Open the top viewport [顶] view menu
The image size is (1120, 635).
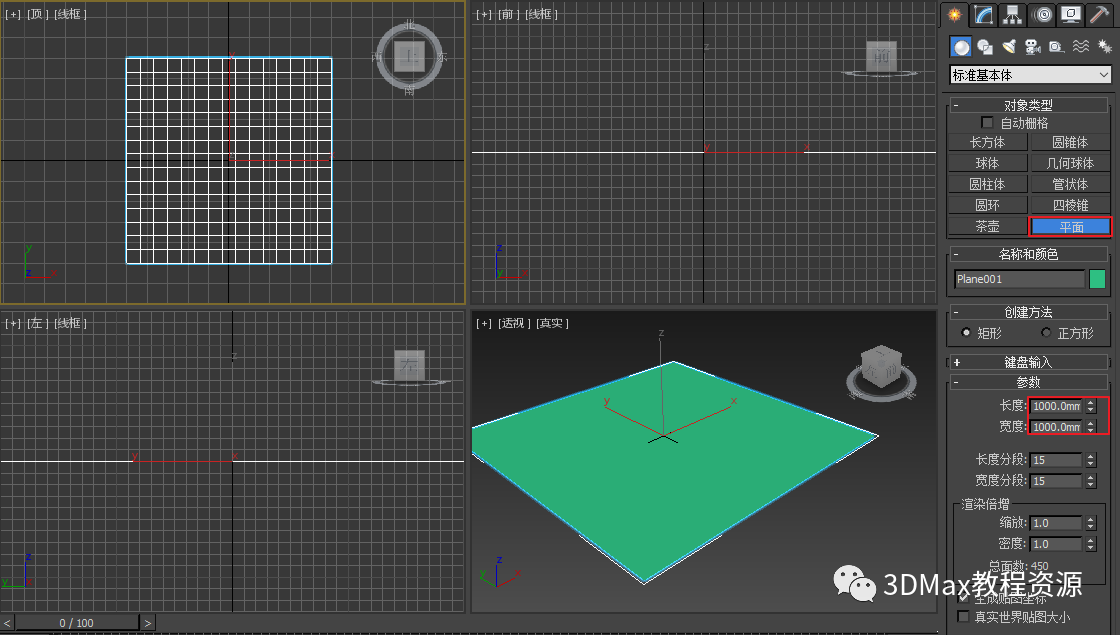coord(38,14)
